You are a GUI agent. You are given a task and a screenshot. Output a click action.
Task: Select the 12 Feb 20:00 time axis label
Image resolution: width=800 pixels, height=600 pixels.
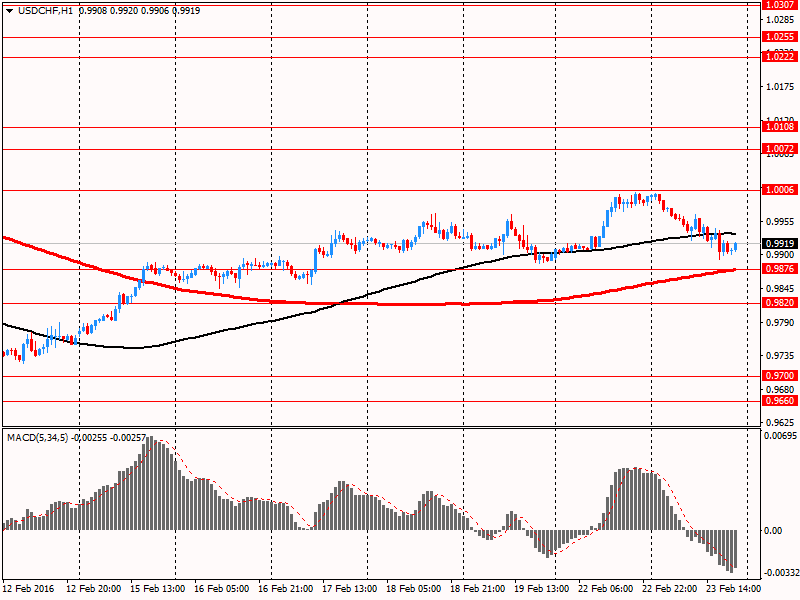pyautogui.click(x=94, y=588)
